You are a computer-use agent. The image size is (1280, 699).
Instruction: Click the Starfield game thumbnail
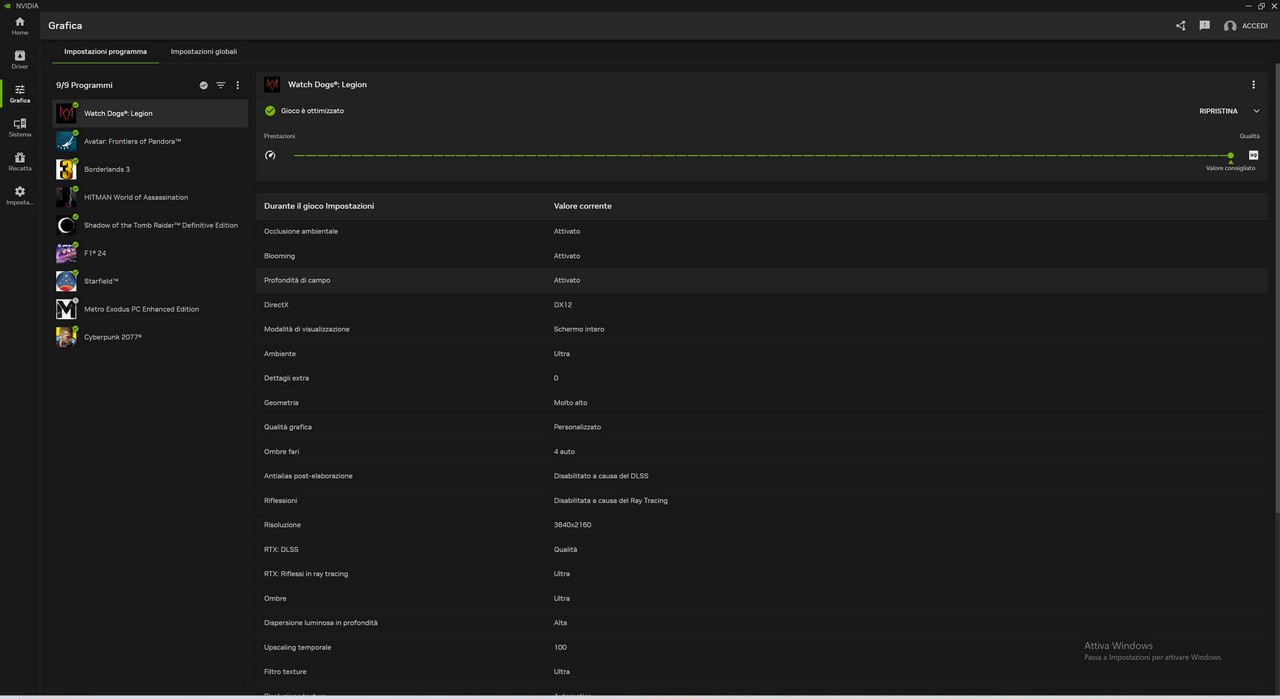coord(66,281)
